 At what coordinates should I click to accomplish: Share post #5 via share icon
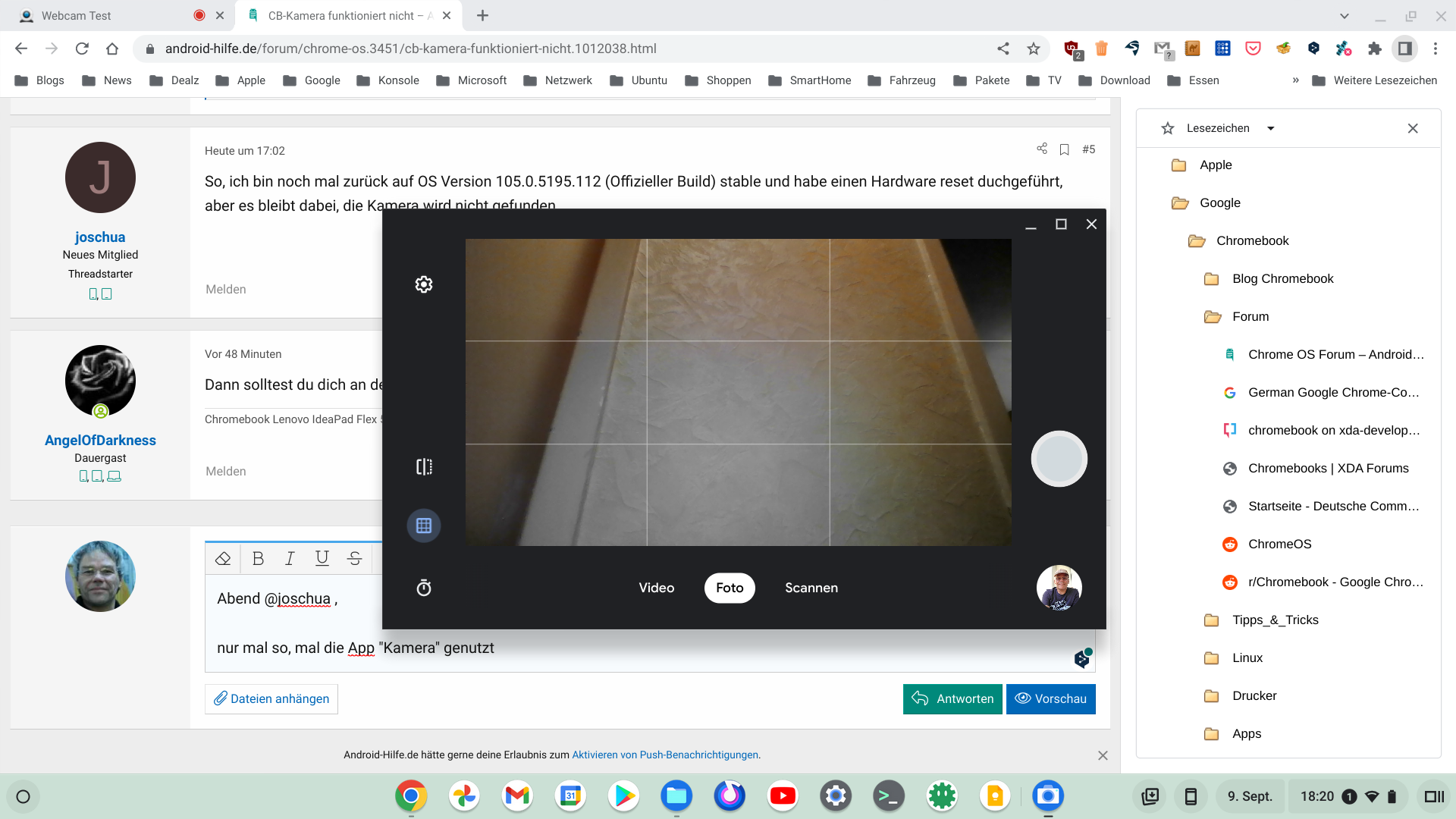[x=1042, y=149]
